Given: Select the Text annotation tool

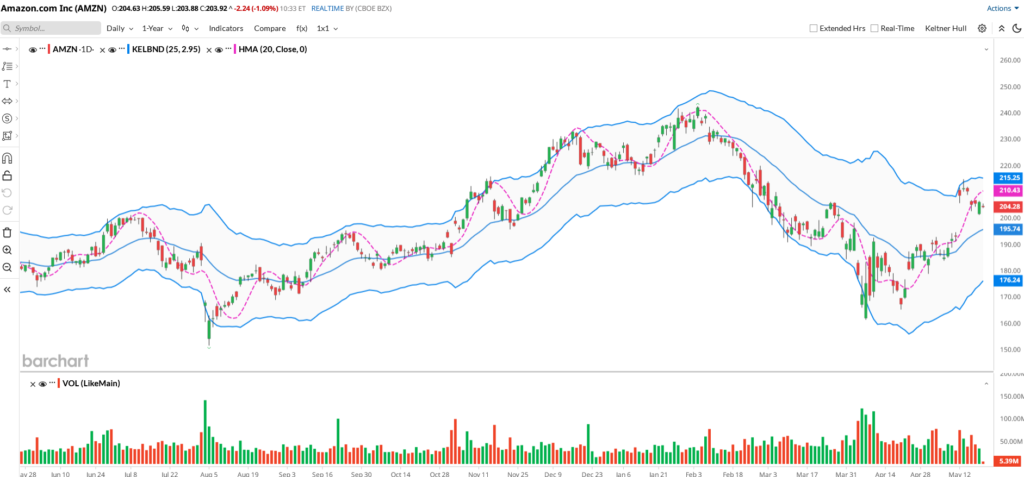Looking at the screenshot, I should tap(7, 83).
